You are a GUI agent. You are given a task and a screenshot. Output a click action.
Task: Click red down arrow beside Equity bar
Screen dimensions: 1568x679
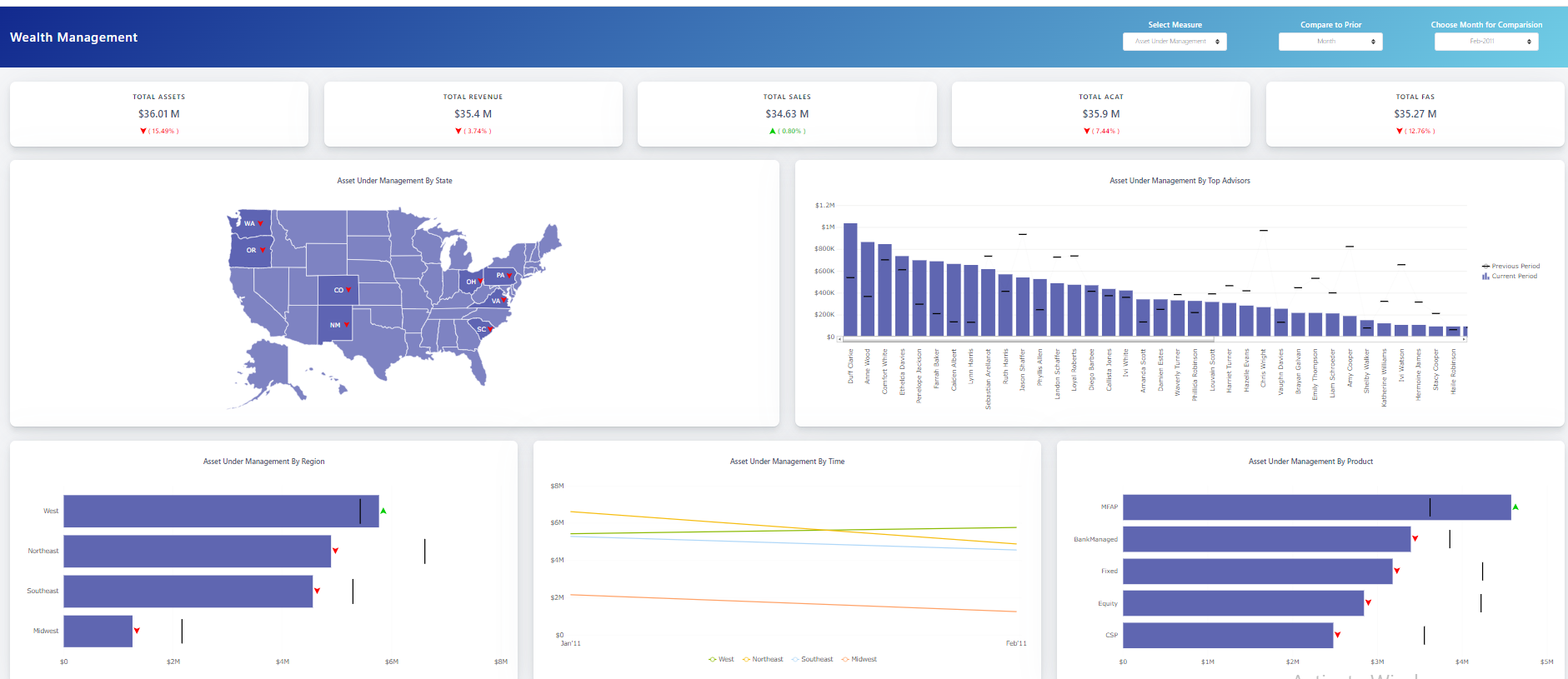pyautogui.click(x=1369, y=602)
